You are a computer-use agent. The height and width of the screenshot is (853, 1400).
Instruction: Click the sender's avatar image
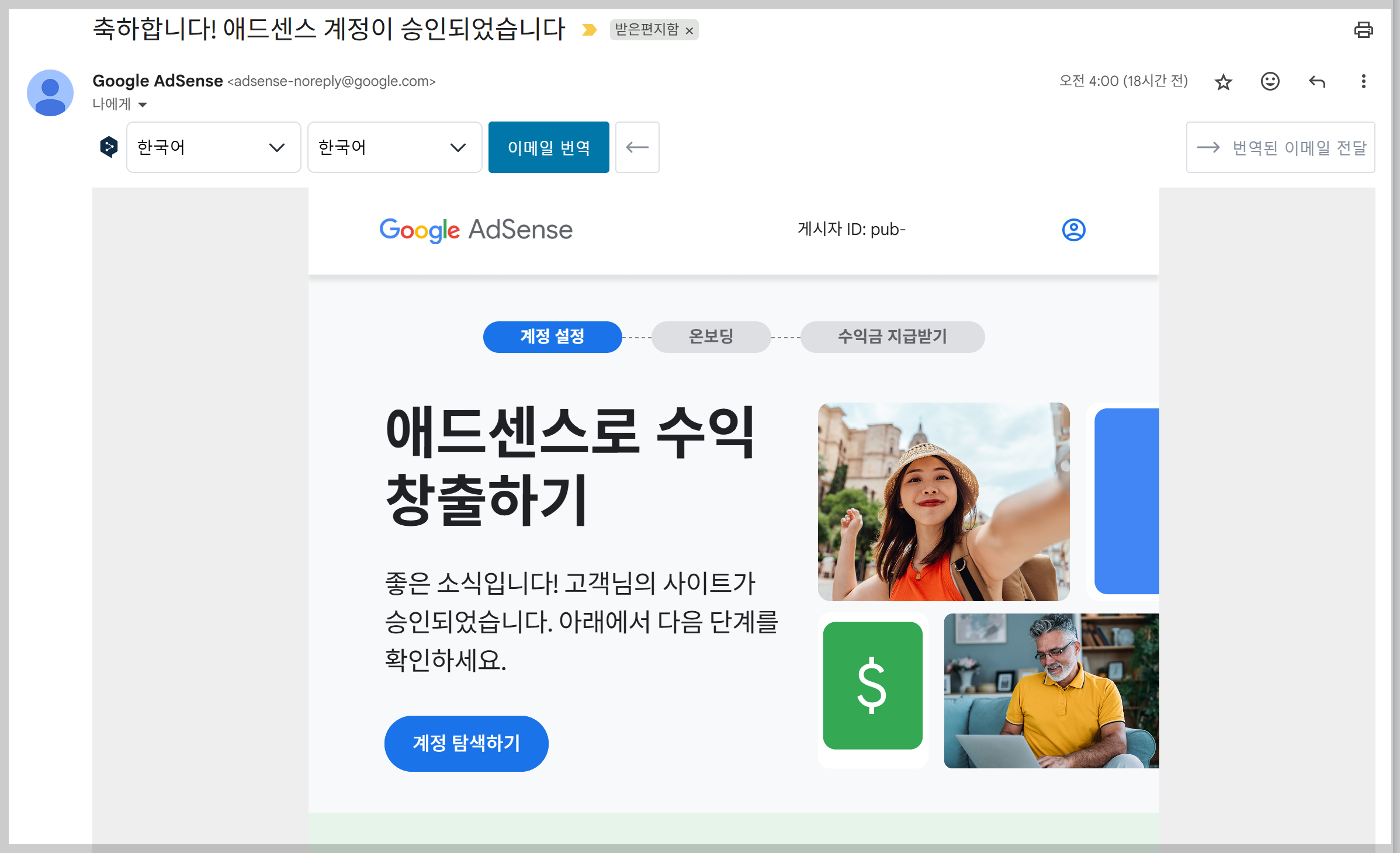(50, 92)
